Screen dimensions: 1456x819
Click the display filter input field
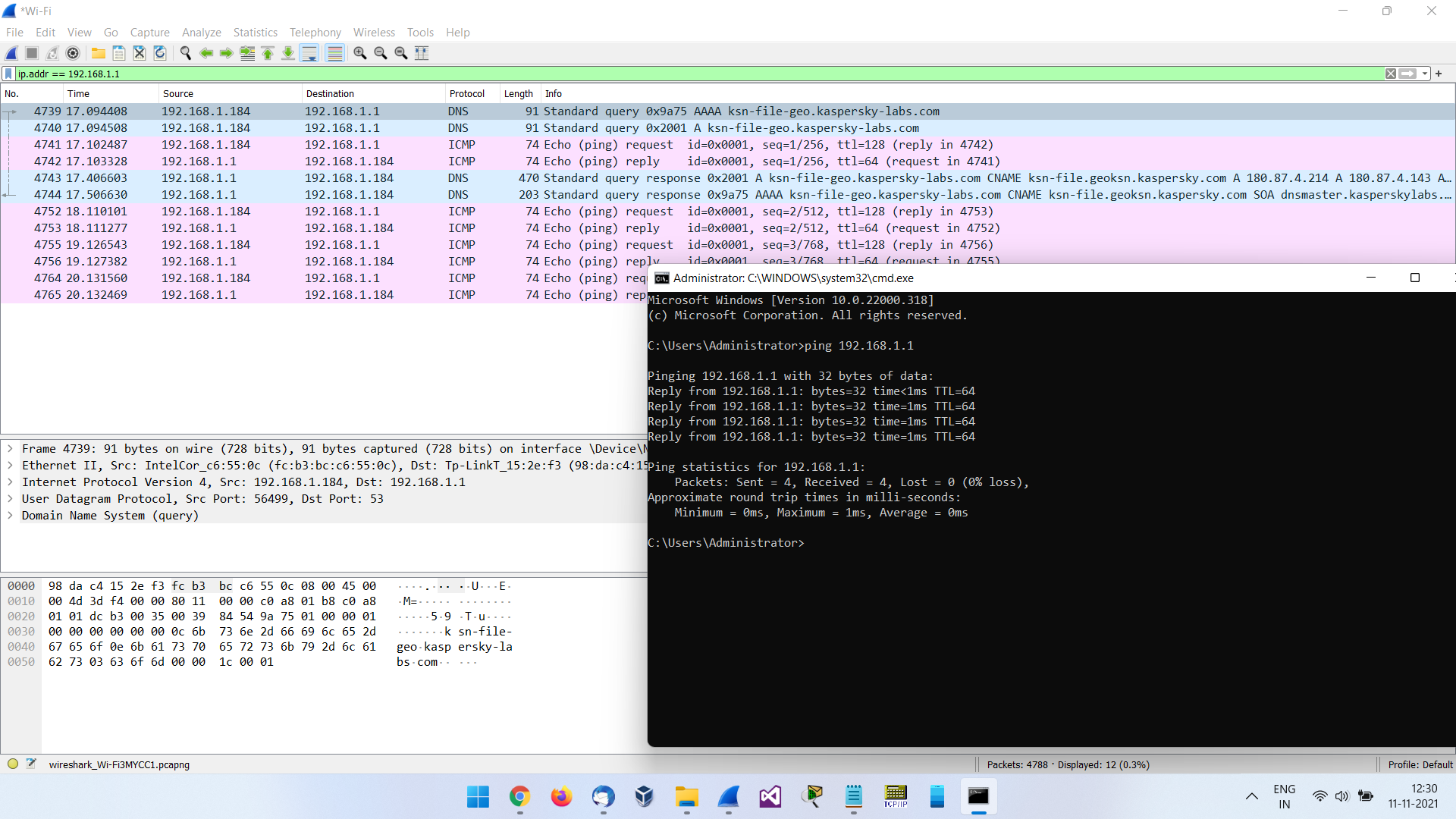click(682, 74)
